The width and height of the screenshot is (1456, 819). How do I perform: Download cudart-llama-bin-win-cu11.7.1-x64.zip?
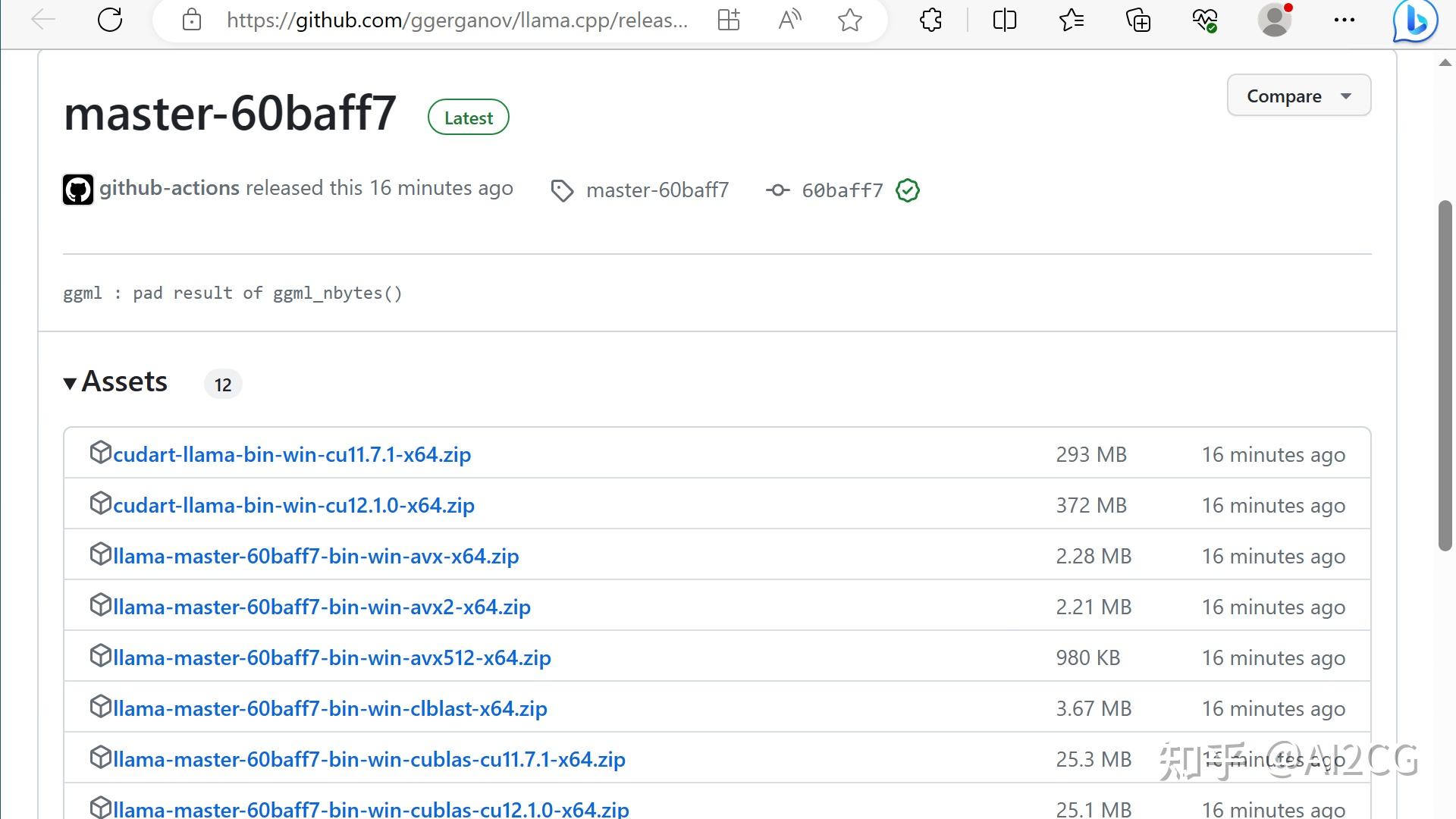click(292, 454)
